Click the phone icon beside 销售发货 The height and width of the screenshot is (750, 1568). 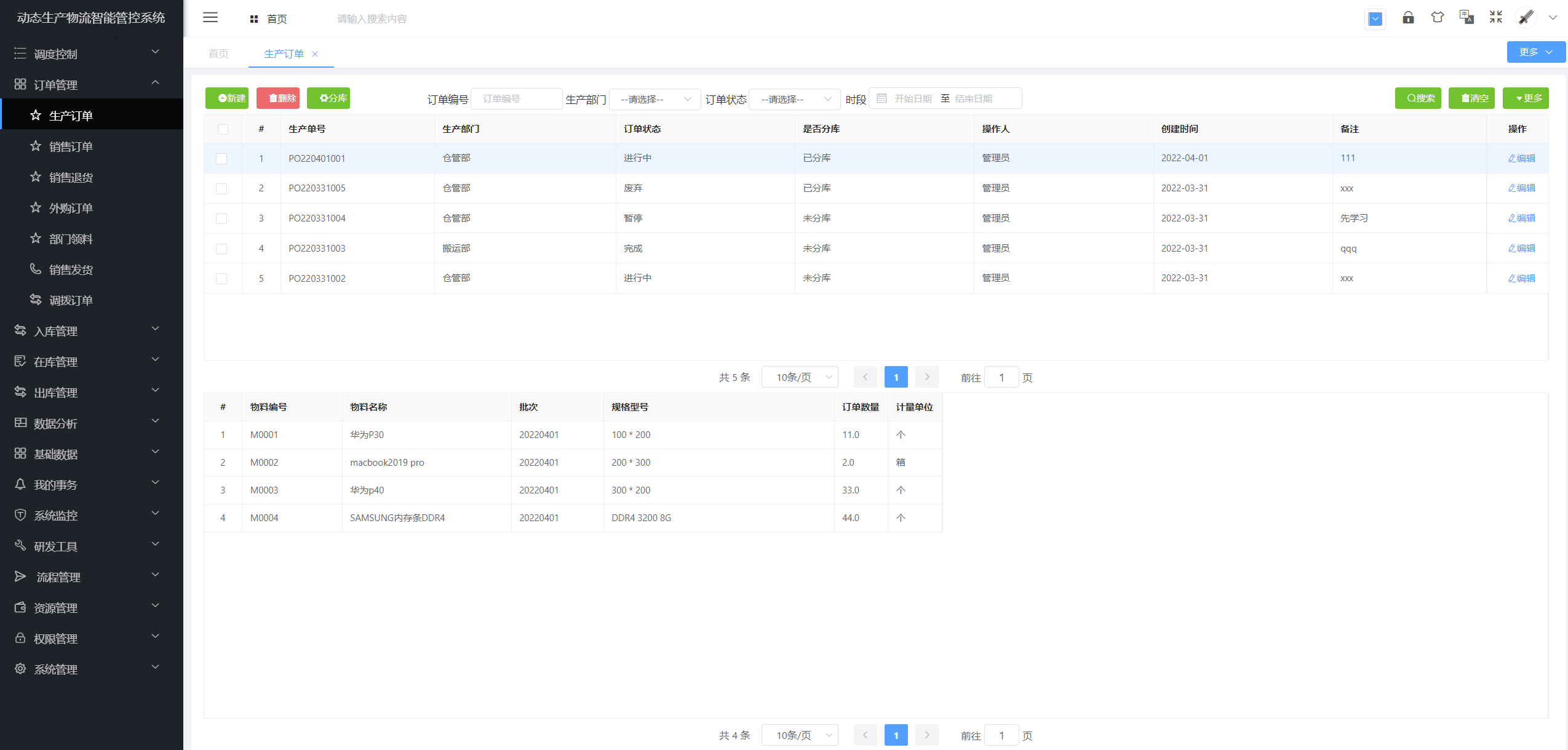pos(36,269)
